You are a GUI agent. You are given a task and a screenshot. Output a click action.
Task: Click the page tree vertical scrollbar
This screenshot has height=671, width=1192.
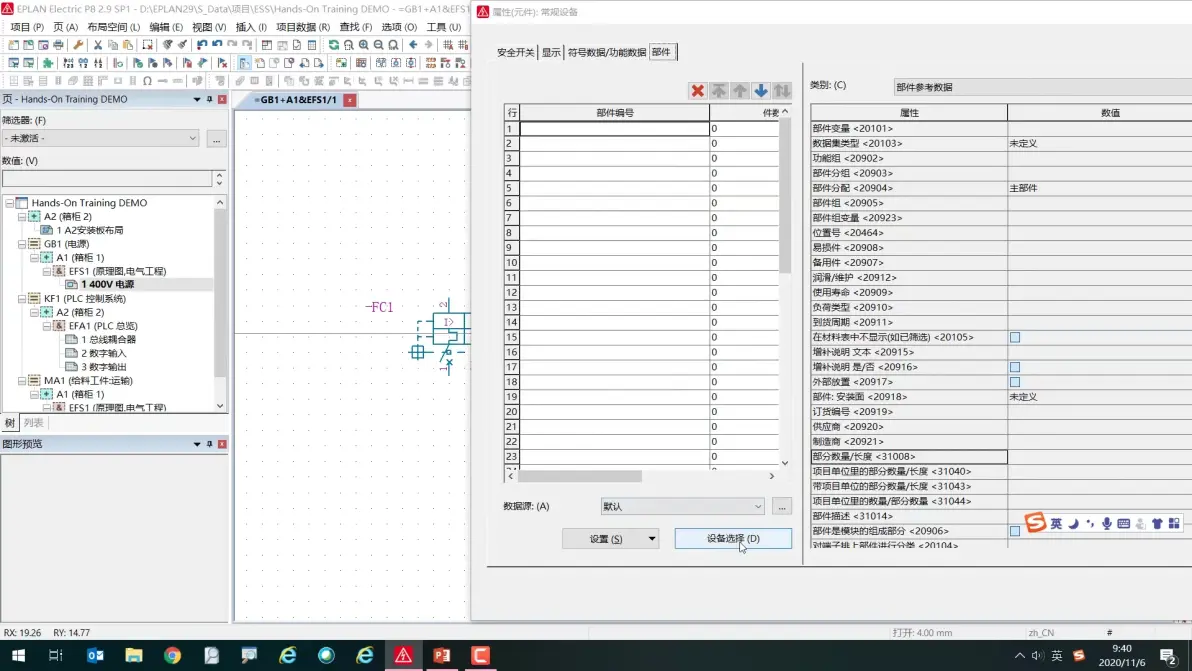click(220, 293)
